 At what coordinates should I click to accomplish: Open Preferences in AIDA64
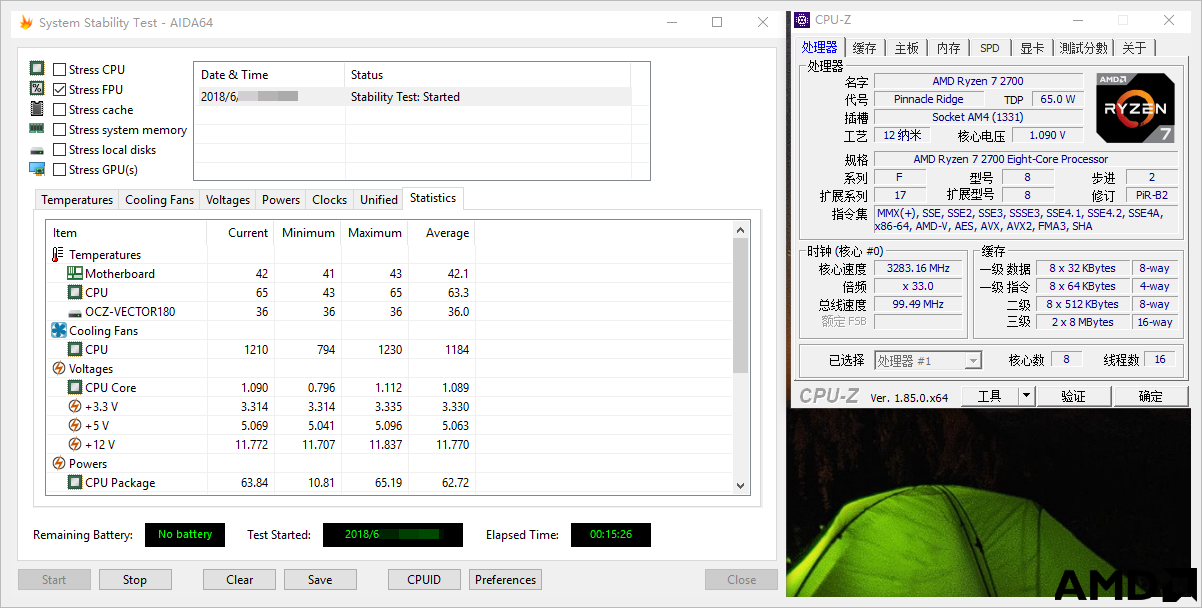click(x=506, y=580)
